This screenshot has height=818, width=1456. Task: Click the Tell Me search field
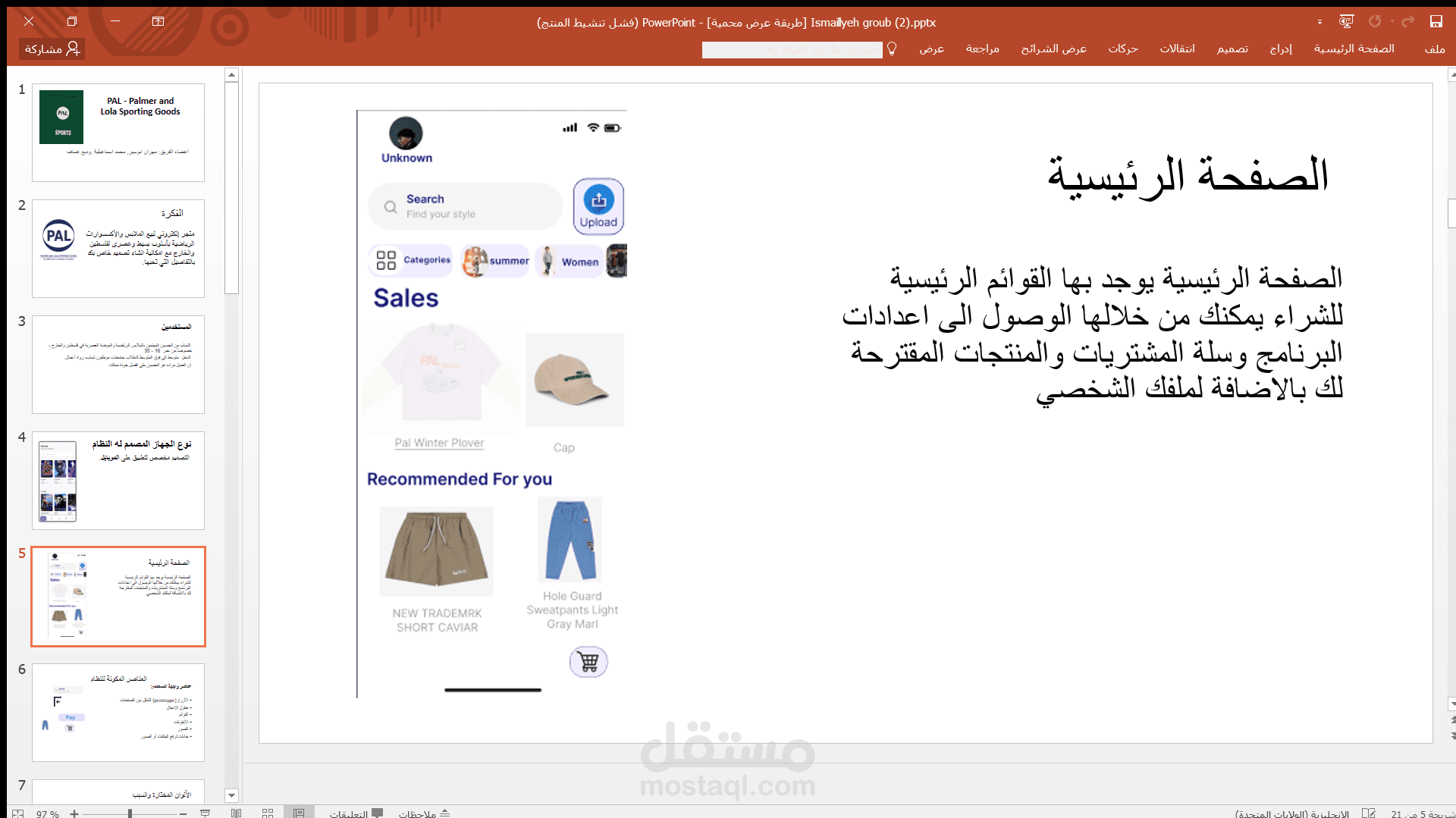[792, 49]
